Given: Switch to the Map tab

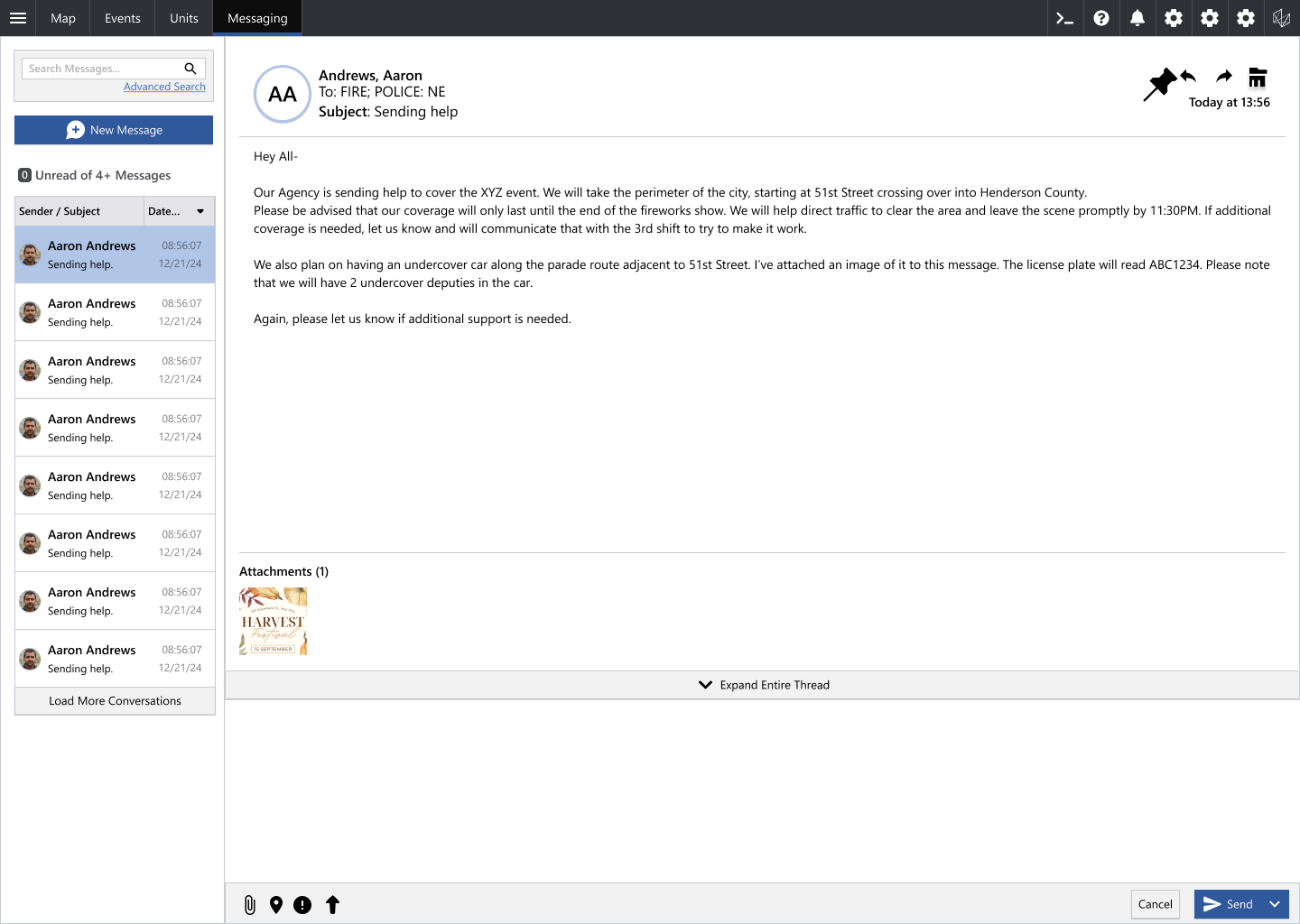Looking at the screenshot, I should (x=63, y=18).
